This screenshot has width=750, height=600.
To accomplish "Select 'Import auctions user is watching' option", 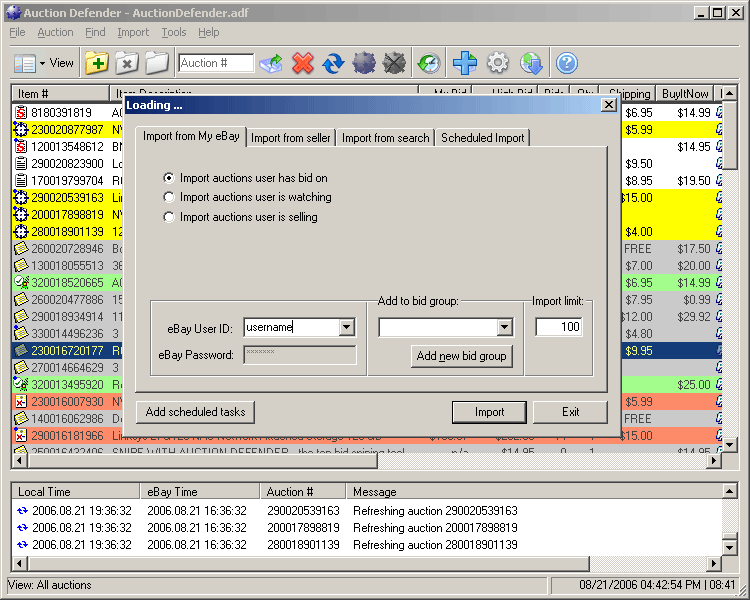I will pyautogui.click(x=169, y=197).
